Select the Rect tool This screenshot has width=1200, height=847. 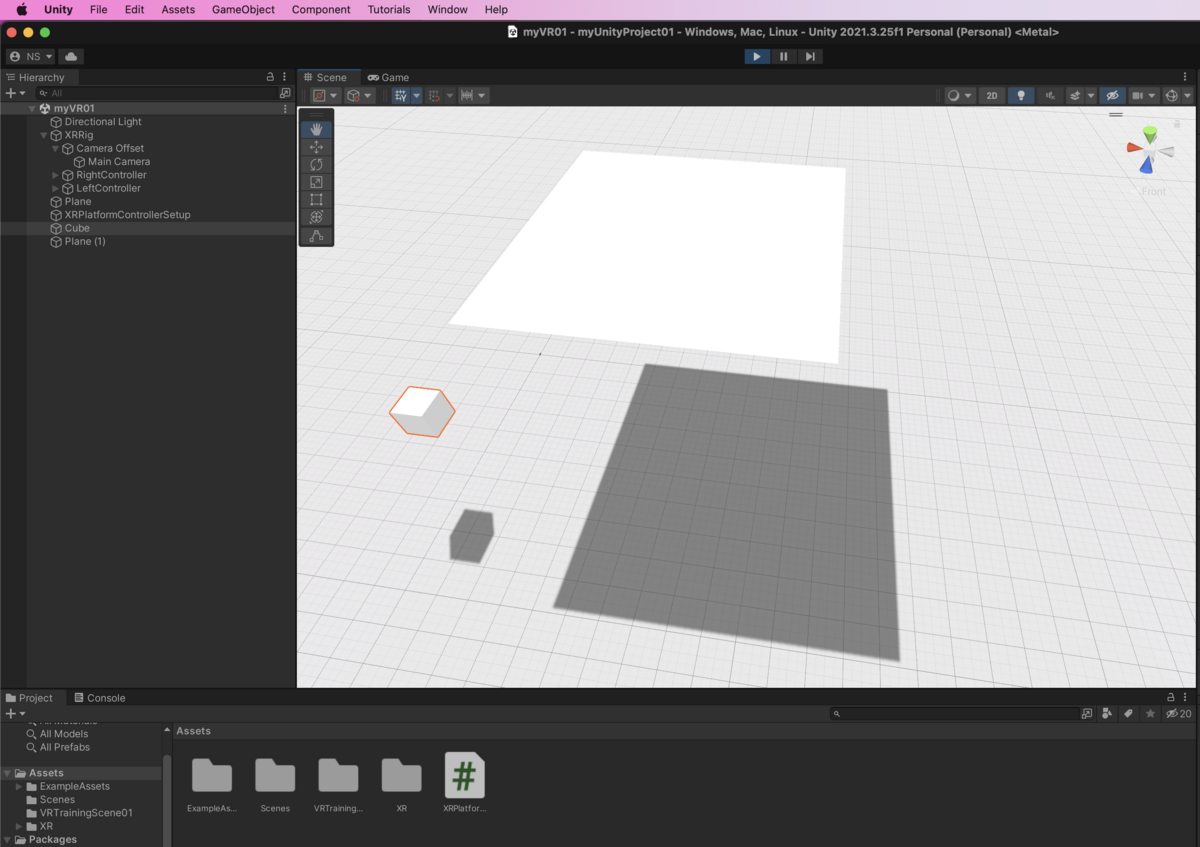[x=316, y=199]
